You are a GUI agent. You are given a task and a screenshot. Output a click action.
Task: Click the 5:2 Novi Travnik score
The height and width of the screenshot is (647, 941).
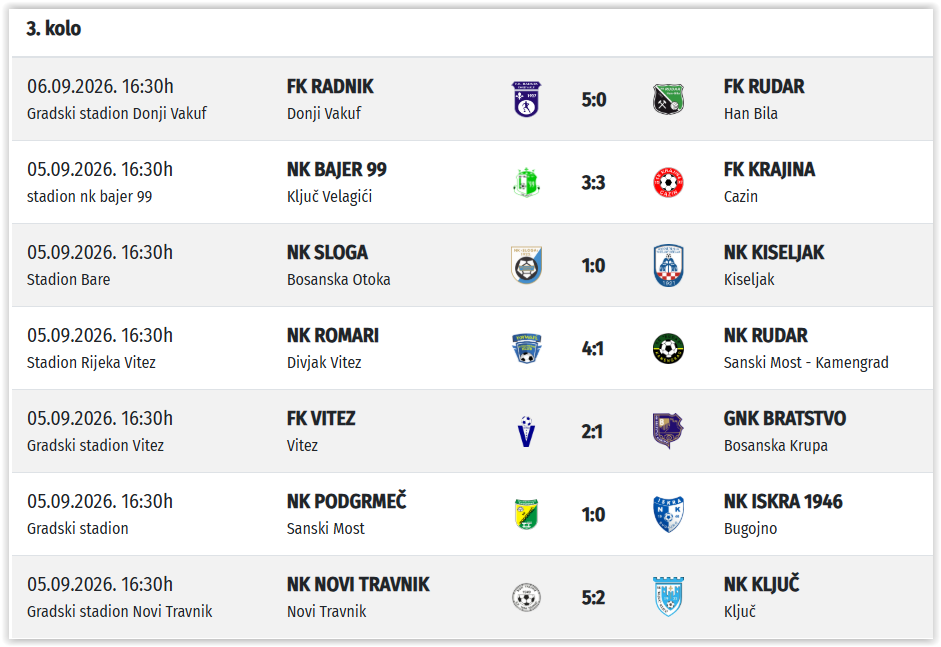593,598
